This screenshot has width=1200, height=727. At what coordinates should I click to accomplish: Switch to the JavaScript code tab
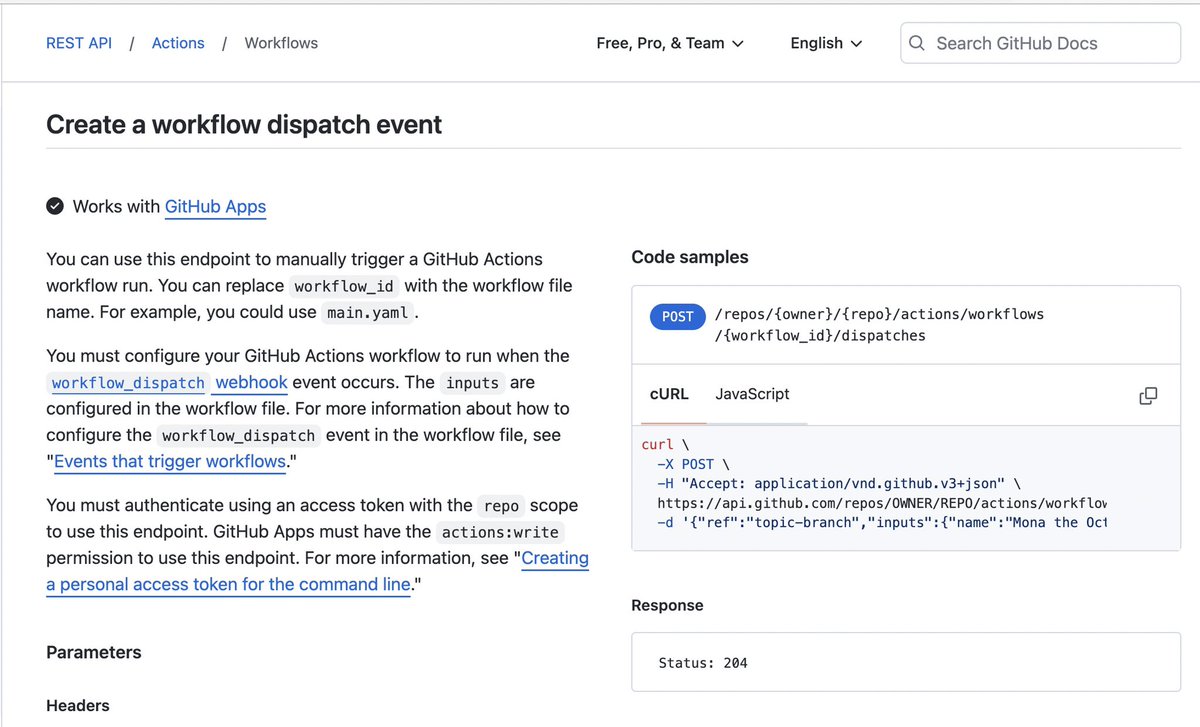[752, 394]
